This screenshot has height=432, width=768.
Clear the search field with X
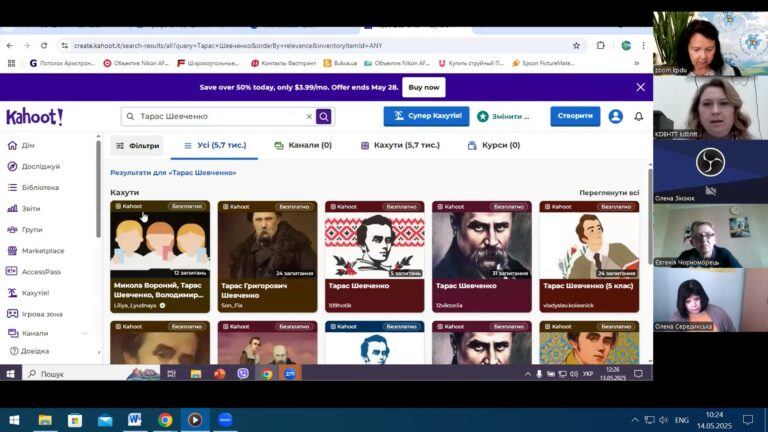click(308, 117)
